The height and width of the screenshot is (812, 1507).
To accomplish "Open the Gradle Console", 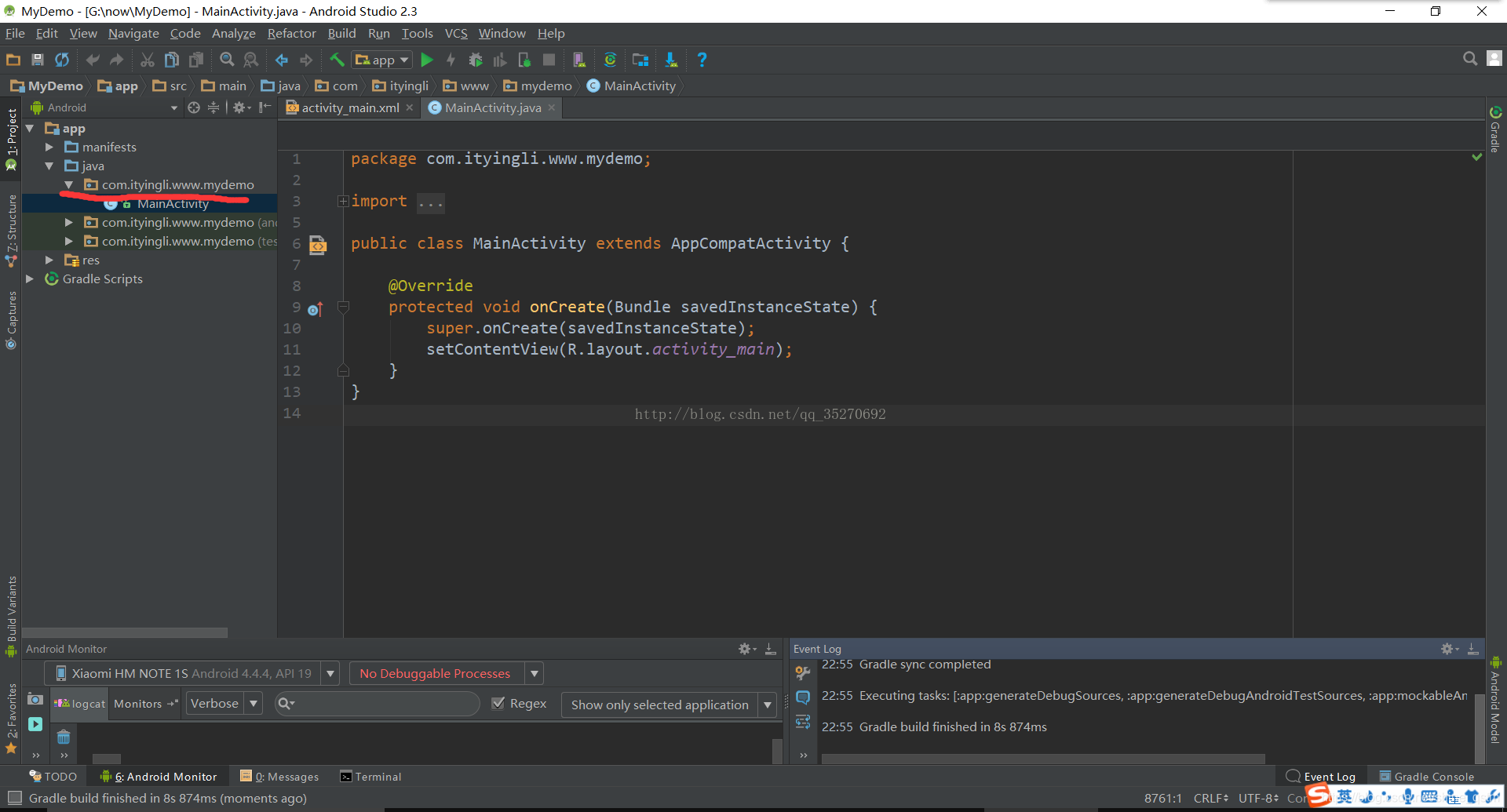I will click(1427, 777).
